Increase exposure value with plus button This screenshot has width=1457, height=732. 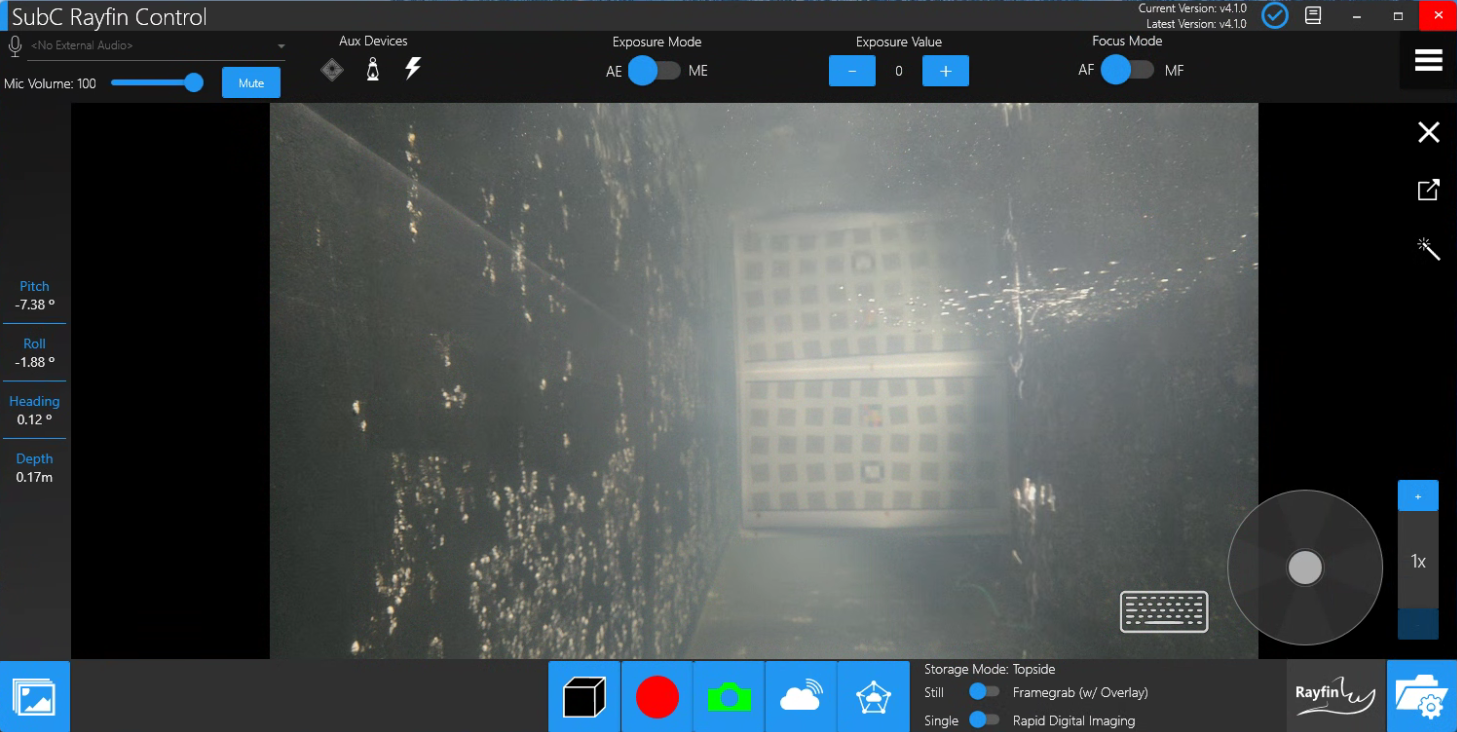click(x=945, y=71)
